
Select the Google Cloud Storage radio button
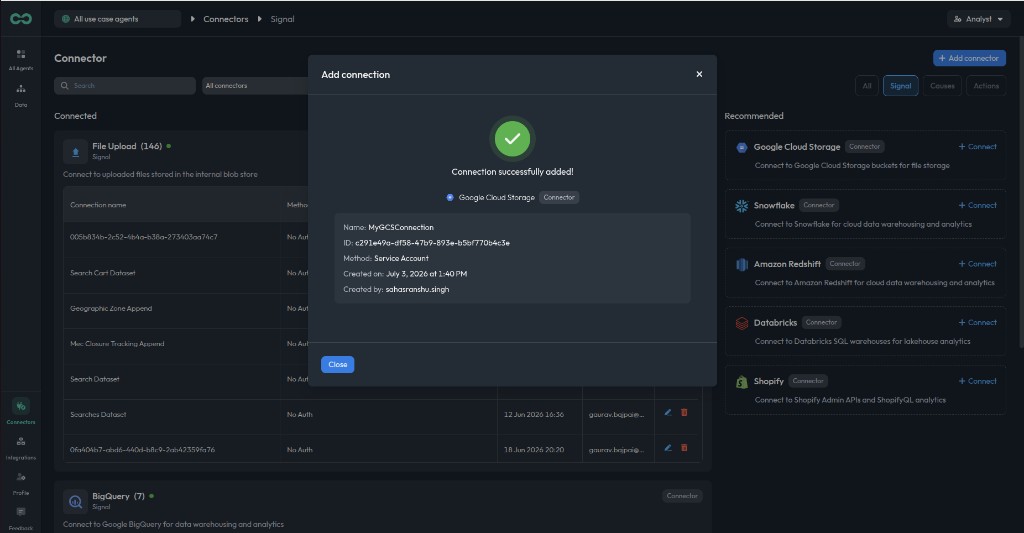coord(450,197)
